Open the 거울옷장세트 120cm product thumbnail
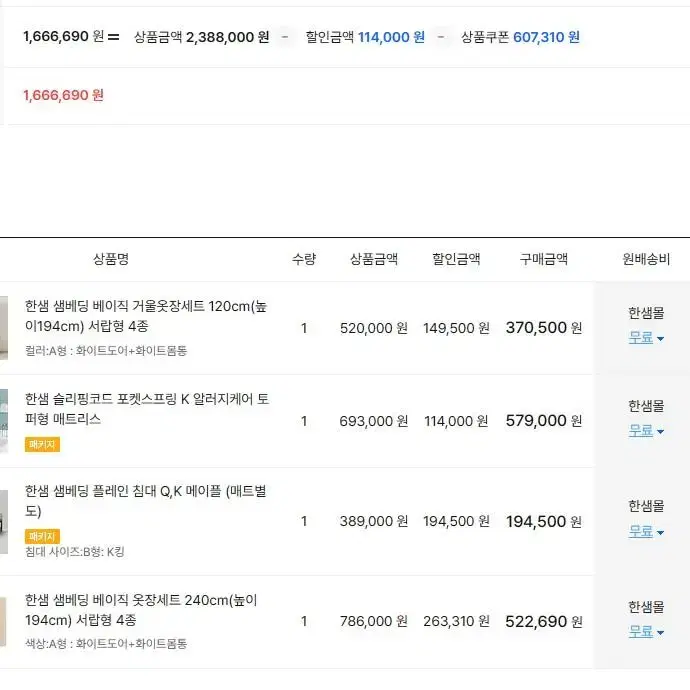The height and width of the screenshot is (690, 690). pos(4,328)
